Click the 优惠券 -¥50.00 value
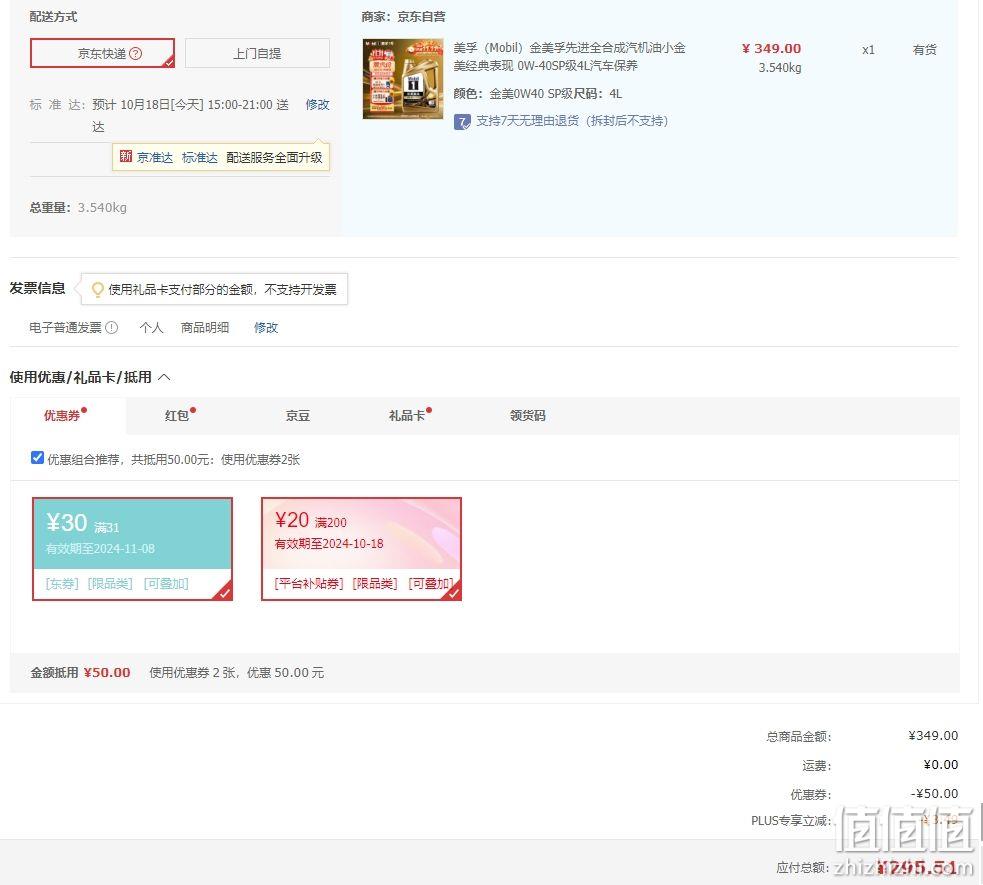The image size is (983, 885). 934,793
